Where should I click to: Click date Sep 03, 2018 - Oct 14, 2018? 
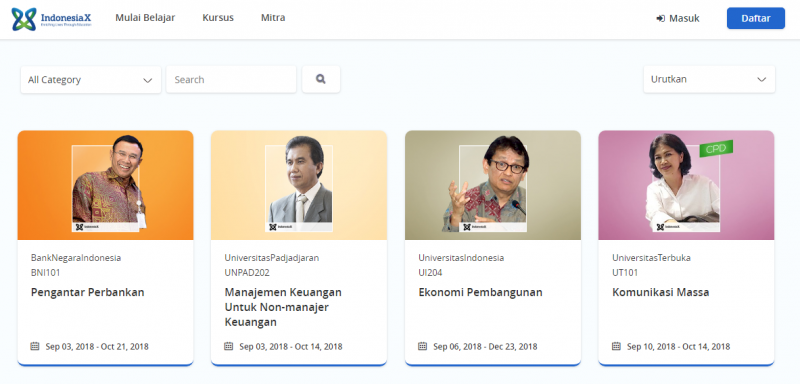(x=291, y=347)
